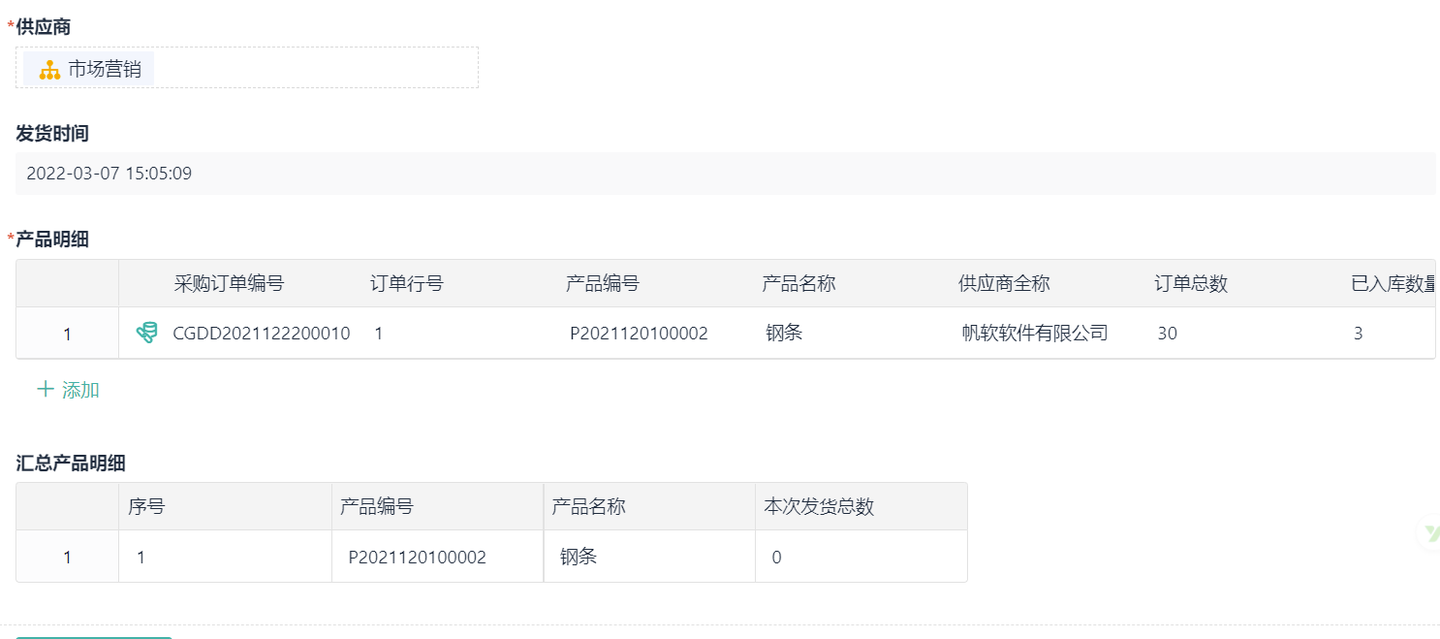Click the 订单总数 value 30
Viewport: 1440px width, 639px height.
[1167, 332]
